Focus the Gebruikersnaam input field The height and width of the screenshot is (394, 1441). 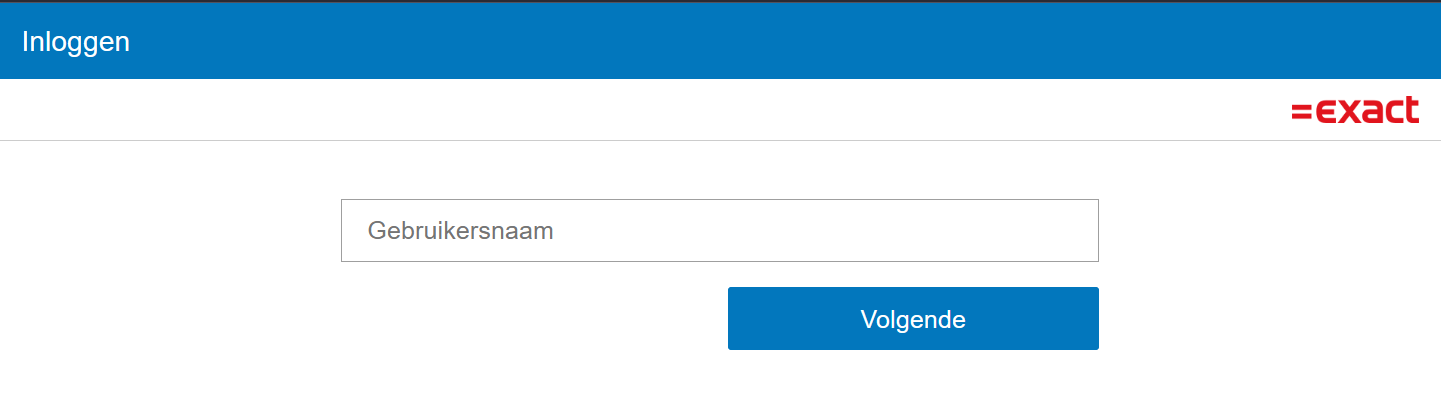click(720, 231)
